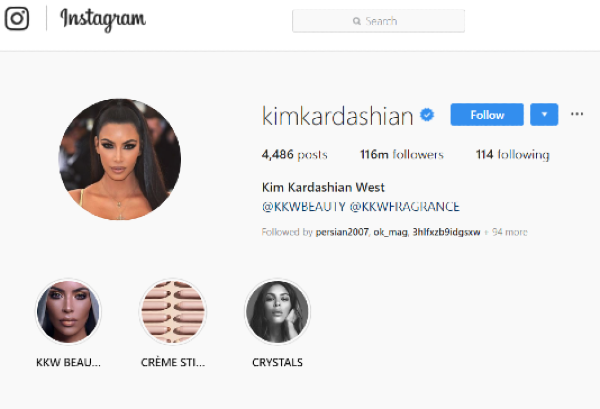Open the CRYSTALS story highlight
This screenshot has width=600, height=409.
click(x=277, y=311)
